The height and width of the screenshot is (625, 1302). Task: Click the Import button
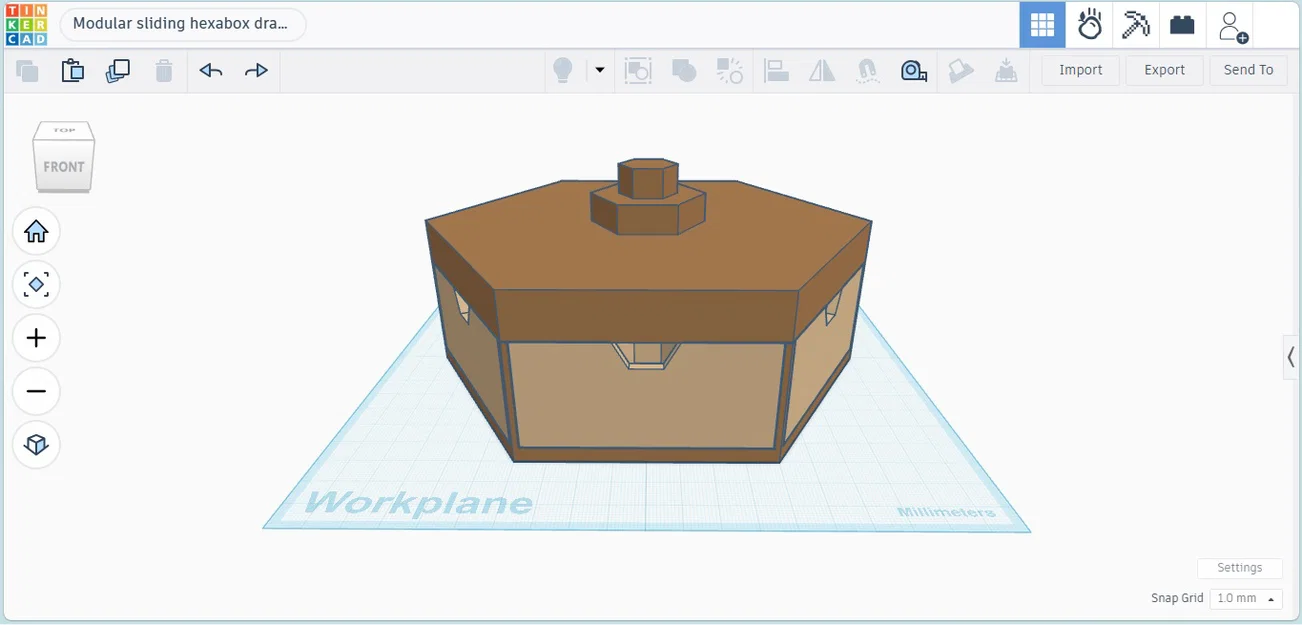1080,70
